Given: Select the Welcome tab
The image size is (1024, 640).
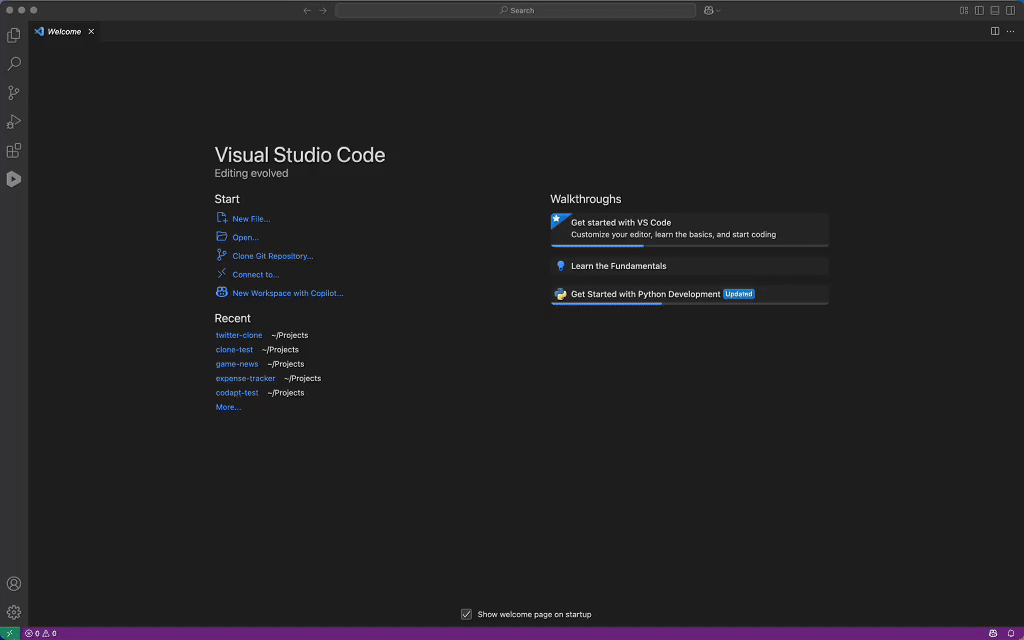Looking at the screenshot, I should pos(65,31).
